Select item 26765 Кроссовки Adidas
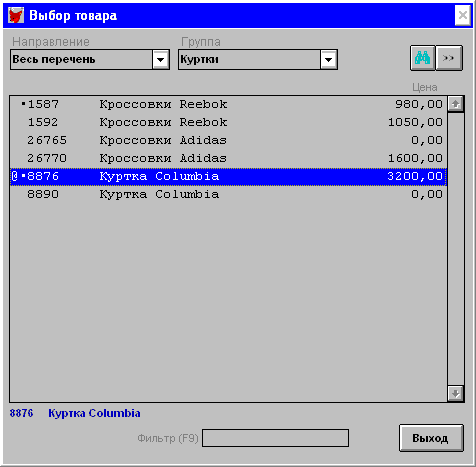Screen dimensions: 476x467 pyautogui.click(x=228, y=140)
